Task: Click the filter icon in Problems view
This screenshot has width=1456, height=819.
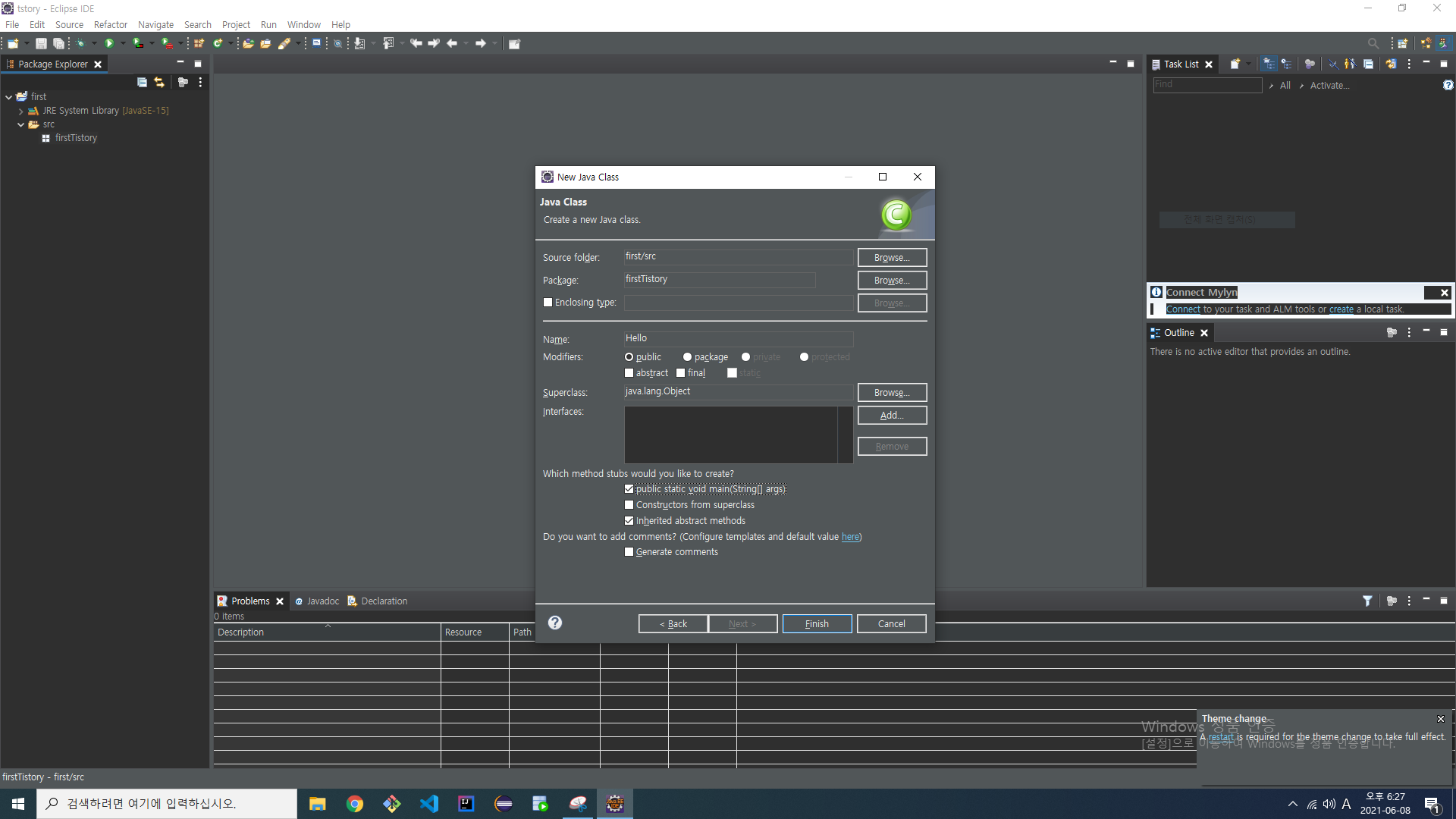Action: coord(1367,601)
